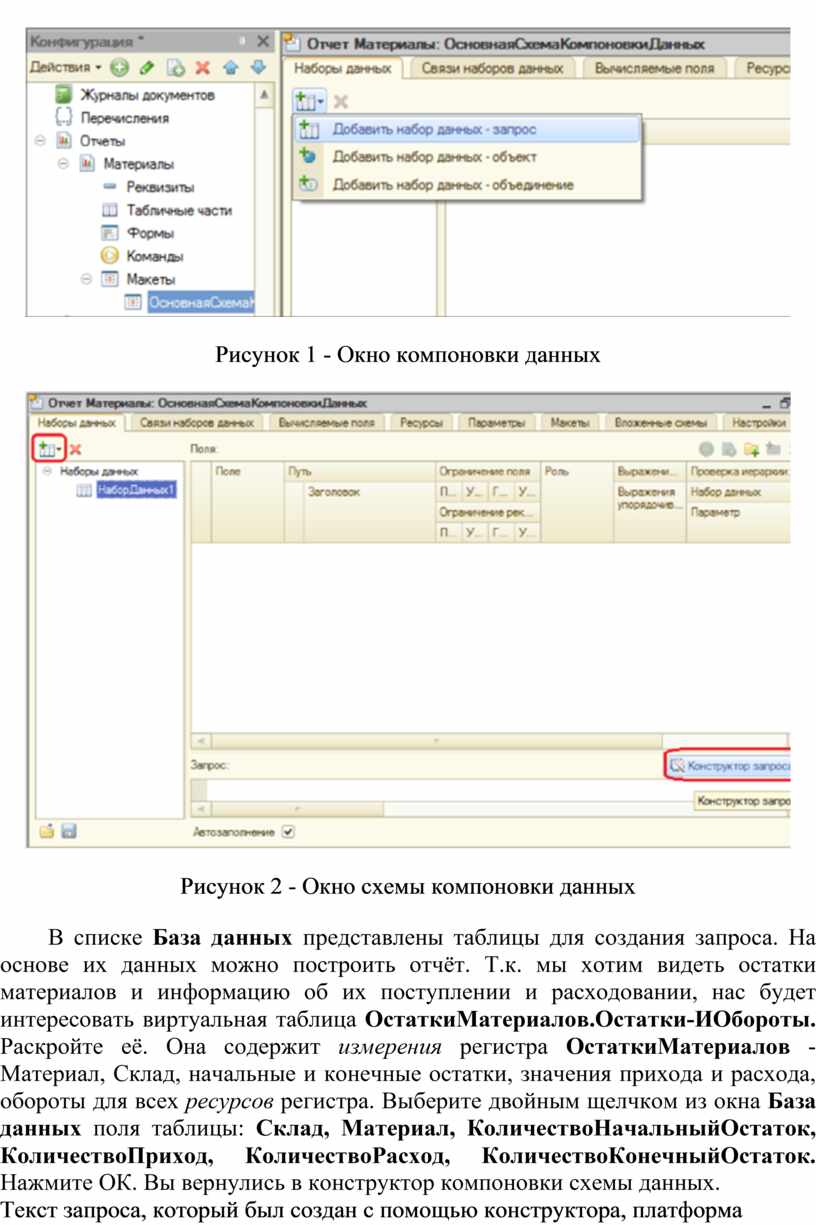Click the Перечисления braces icon
Screen dimensions: 816x1225
63,118
